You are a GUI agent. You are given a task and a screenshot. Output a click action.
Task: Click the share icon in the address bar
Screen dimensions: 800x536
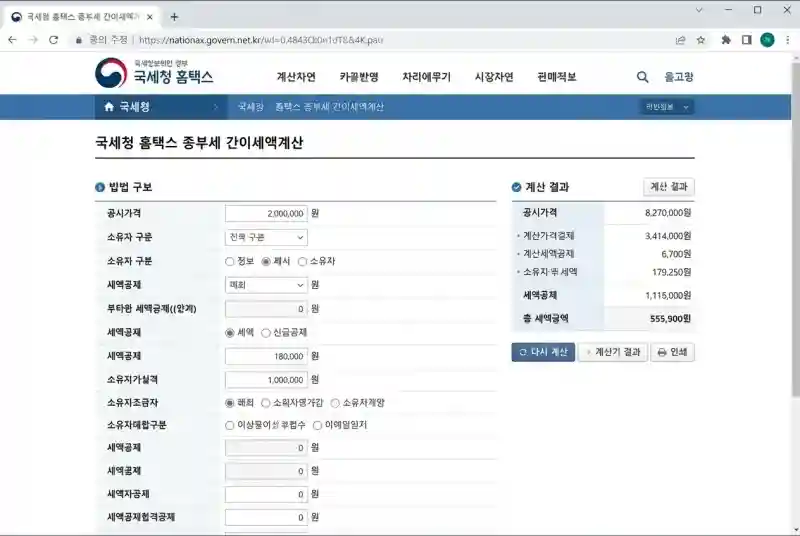(x=680, y=40)
